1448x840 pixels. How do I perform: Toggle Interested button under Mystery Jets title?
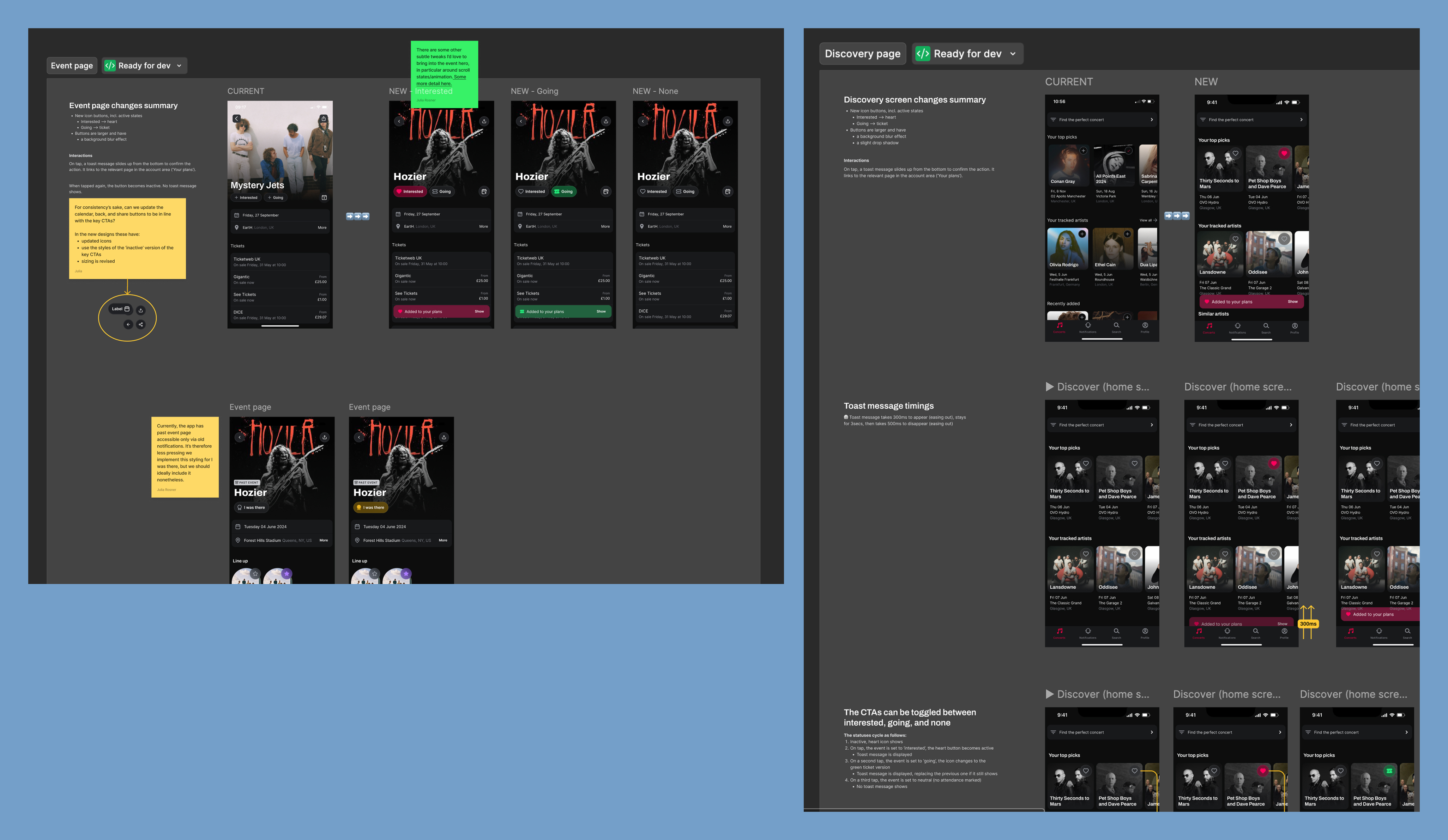click(x=246, y=197)
